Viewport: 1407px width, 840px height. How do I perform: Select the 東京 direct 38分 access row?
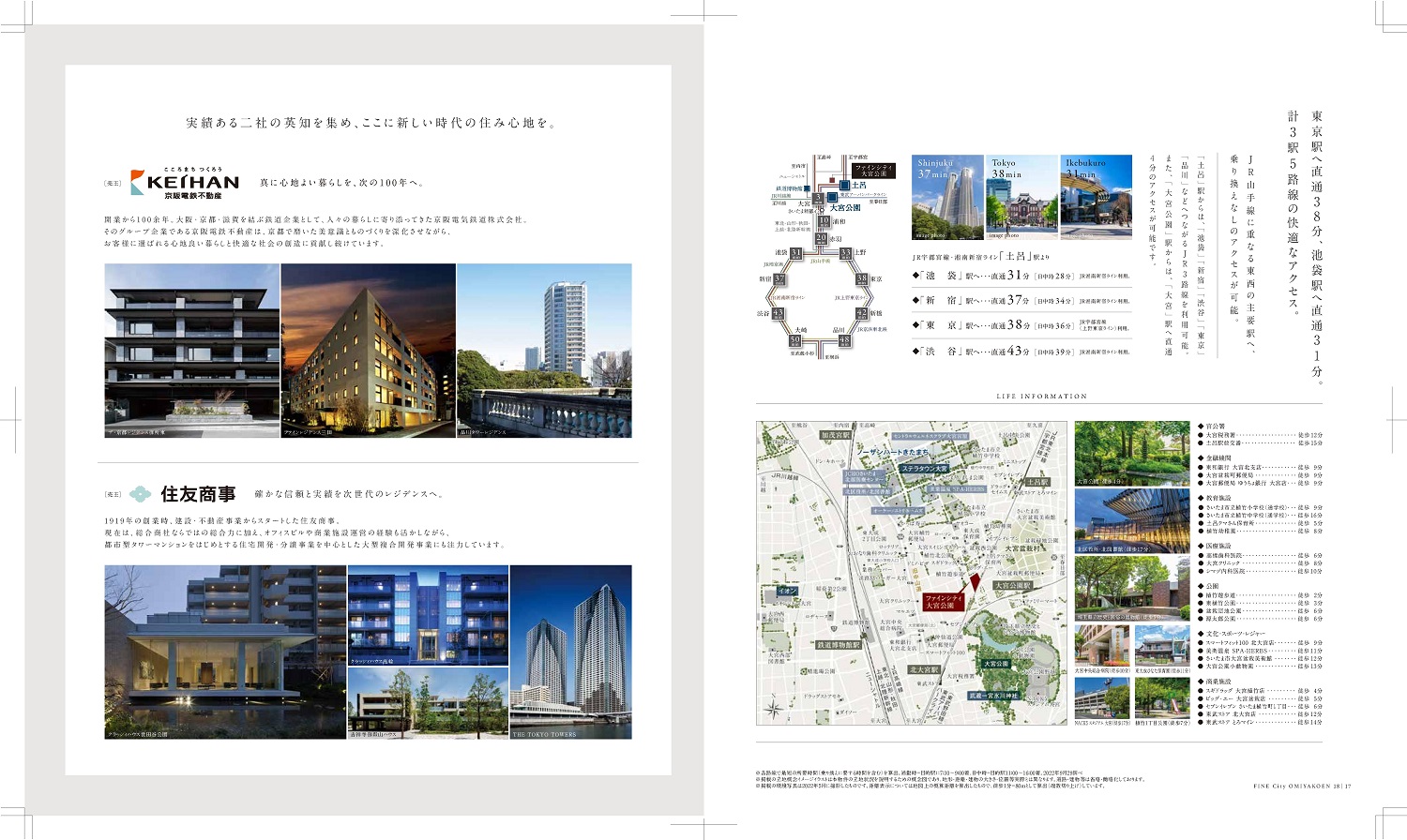pyautogui.click(x=1021, y=325)
